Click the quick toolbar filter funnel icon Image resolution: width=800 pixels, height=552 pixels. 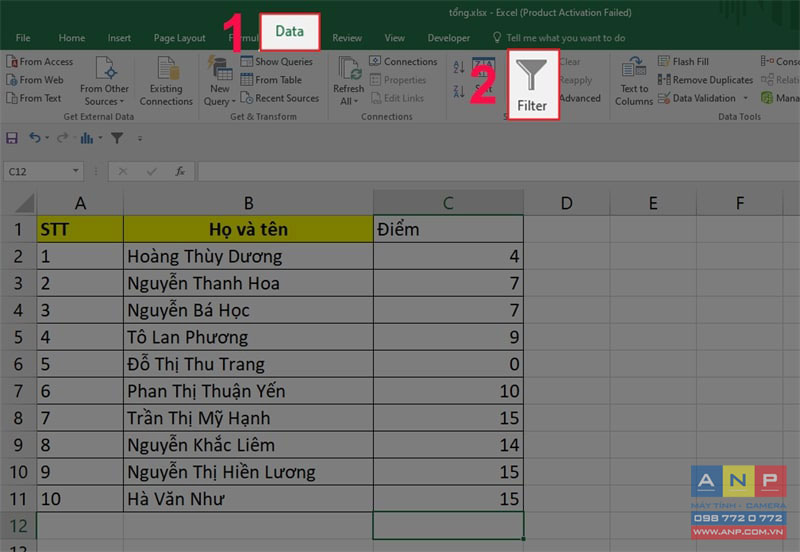tap(117, 138)
